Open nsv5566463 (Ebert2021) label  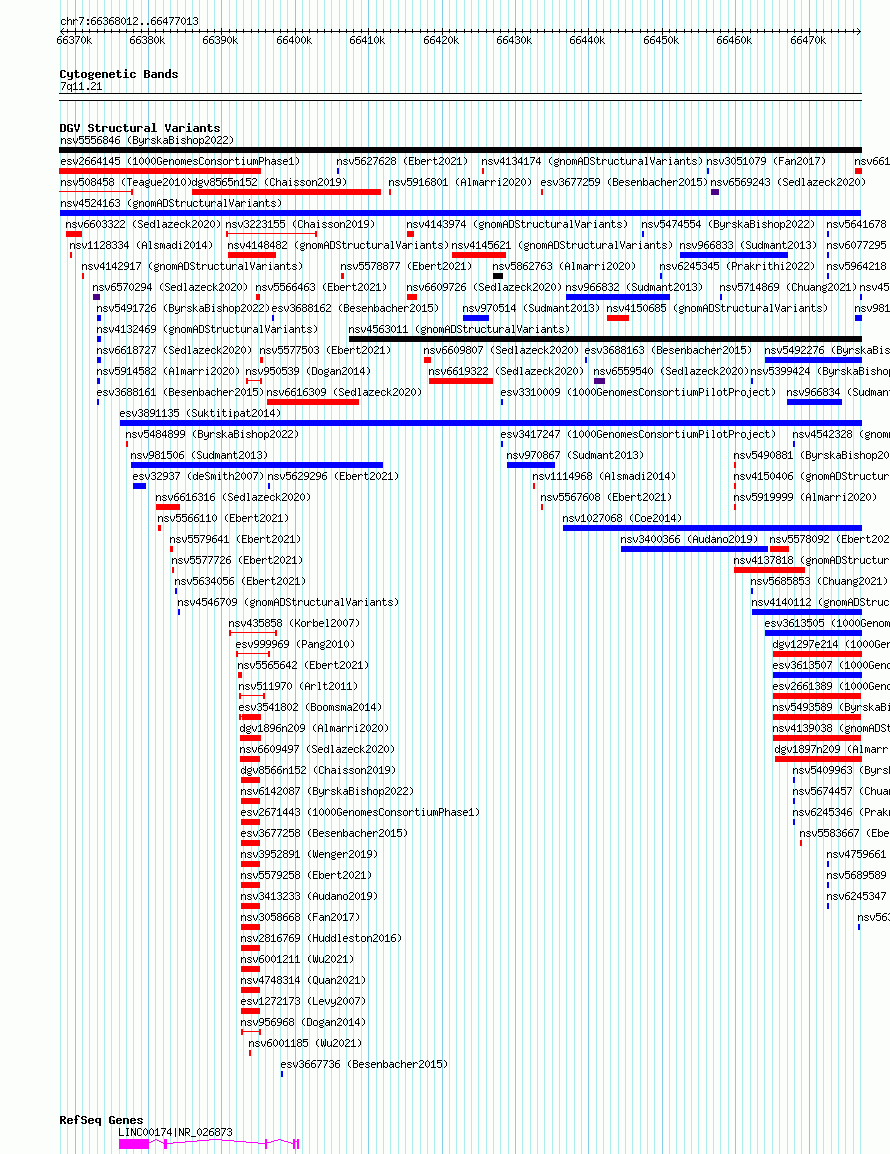point(322,287)
